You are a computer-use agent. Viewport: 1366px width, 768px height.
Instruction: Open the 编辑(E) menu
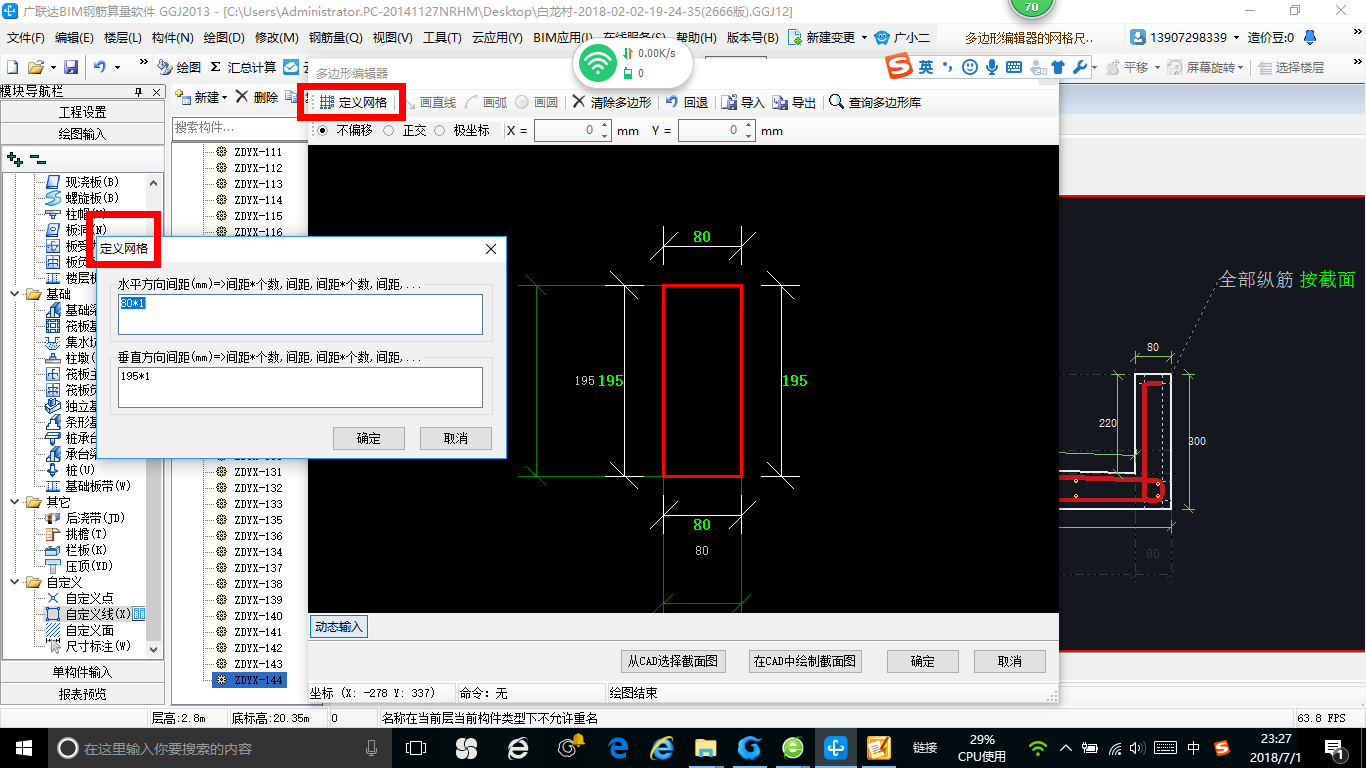click(x=74, y=38)
